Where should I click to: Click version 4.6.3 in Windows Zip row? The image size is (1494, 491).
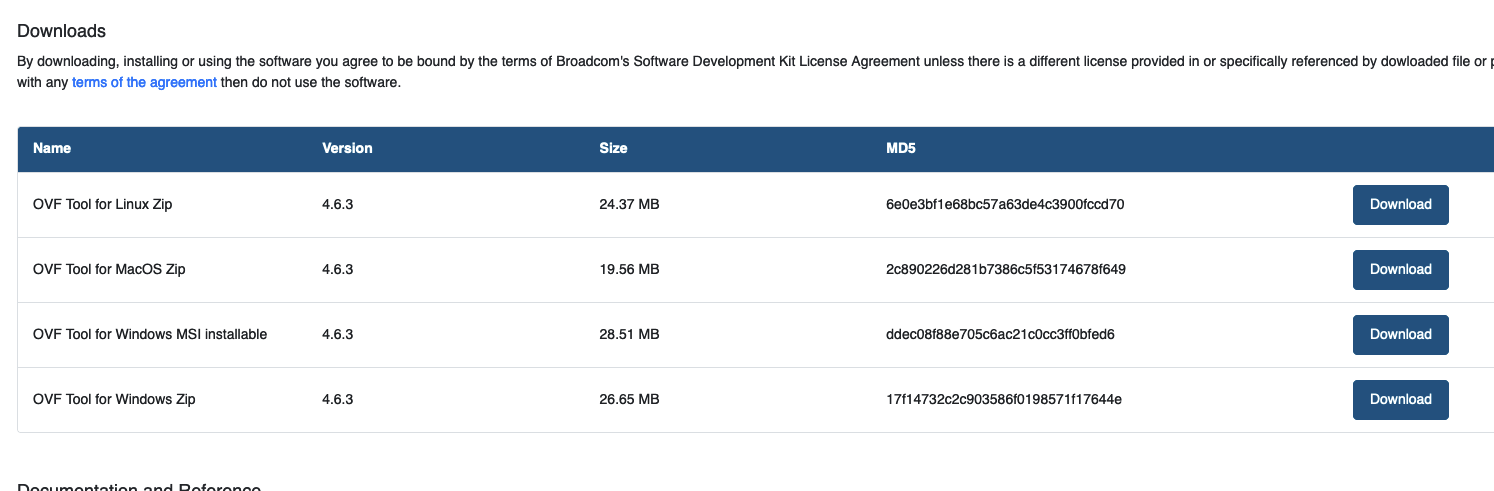pos(338,399)
